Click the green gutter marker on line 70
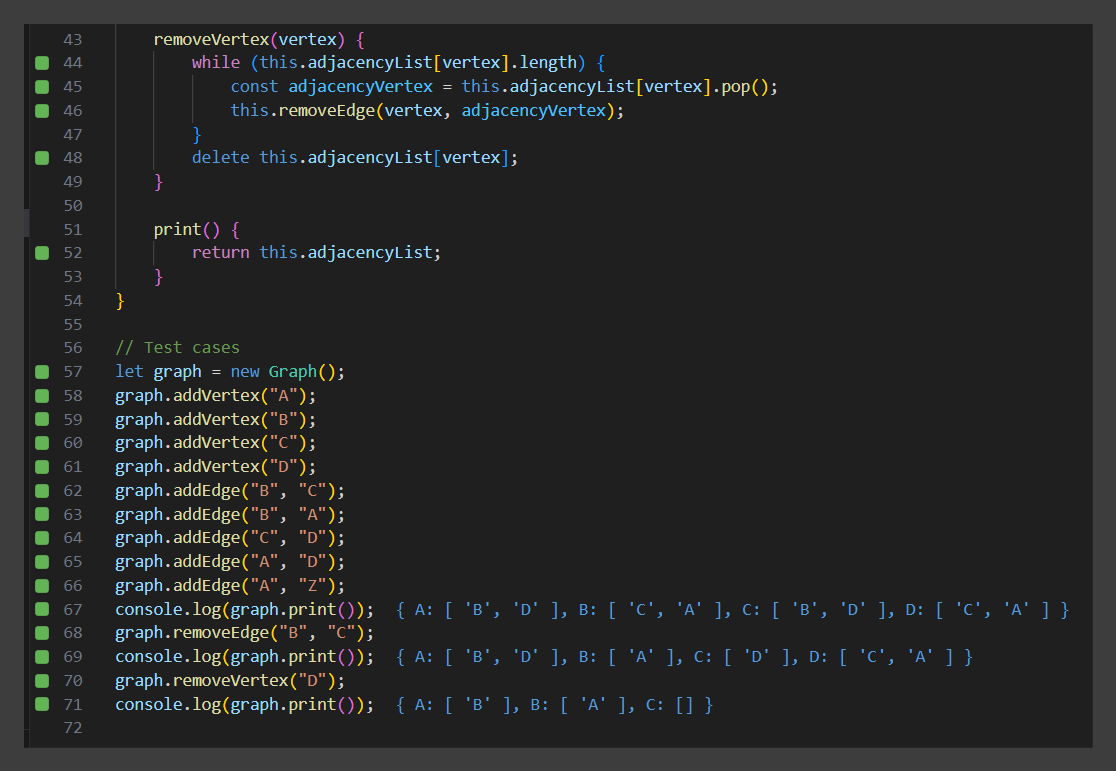The width and height of the screenshot is (1116, 771). 42,681
